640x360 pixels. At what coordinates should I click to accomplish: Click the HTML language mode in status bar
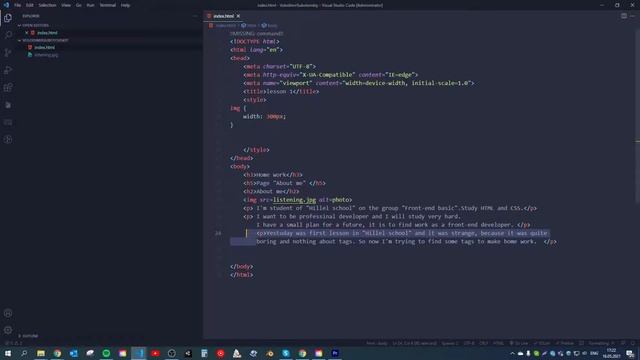pyautogui.click(x=498, y=343)
